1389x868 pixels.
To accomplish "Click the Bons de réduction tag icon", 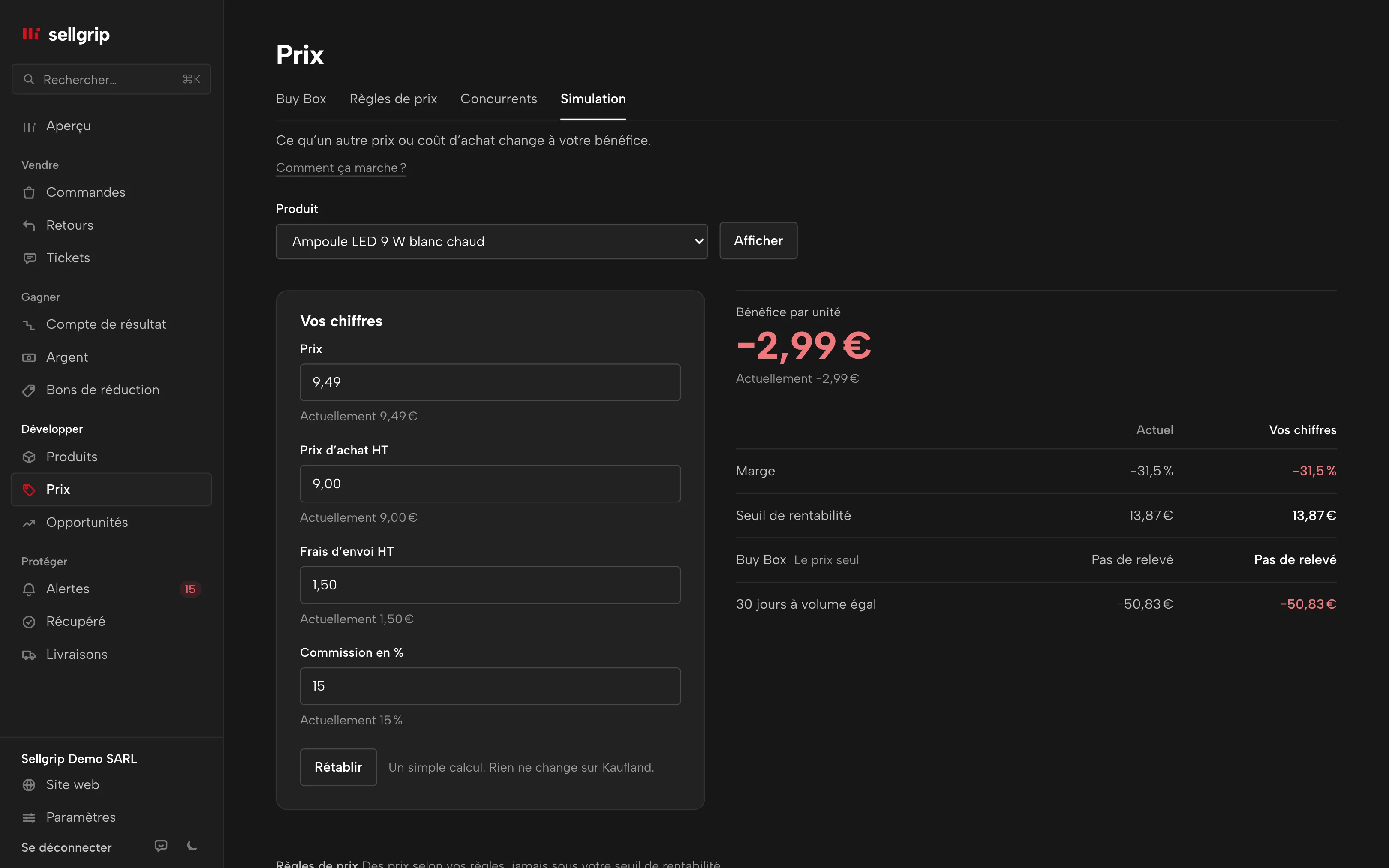I will coord(29,390).
